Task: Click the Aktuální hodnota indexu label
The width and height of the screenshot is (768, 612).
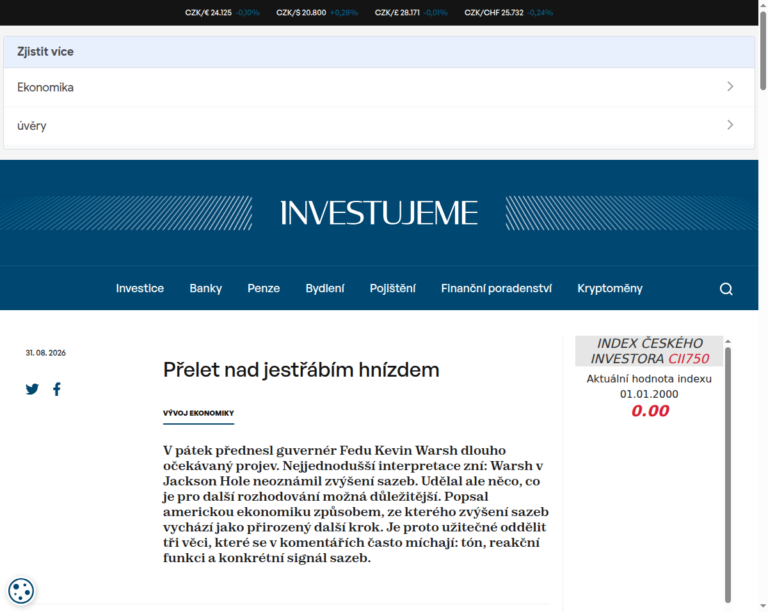Action: (x=649, y=379)
